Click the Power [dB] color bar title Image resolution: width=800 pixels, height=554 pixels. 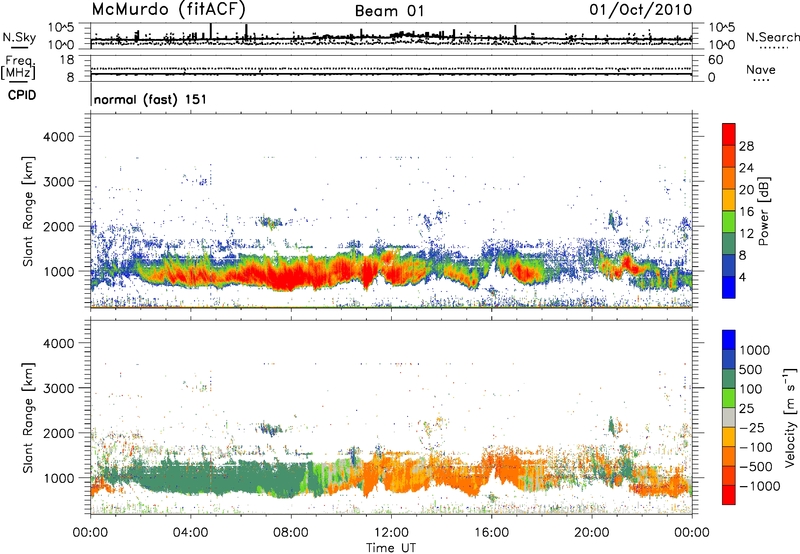tap(763, 211)
